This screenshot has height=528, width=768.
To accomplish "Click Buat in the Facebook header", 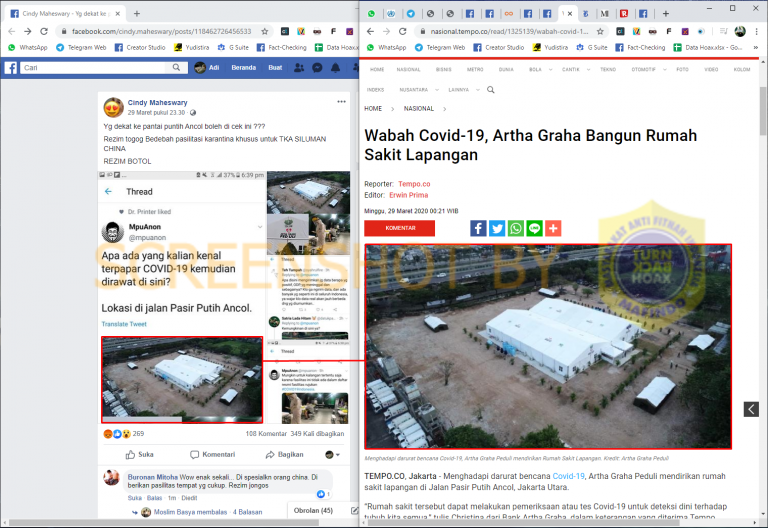I will [x=275, y=68].
